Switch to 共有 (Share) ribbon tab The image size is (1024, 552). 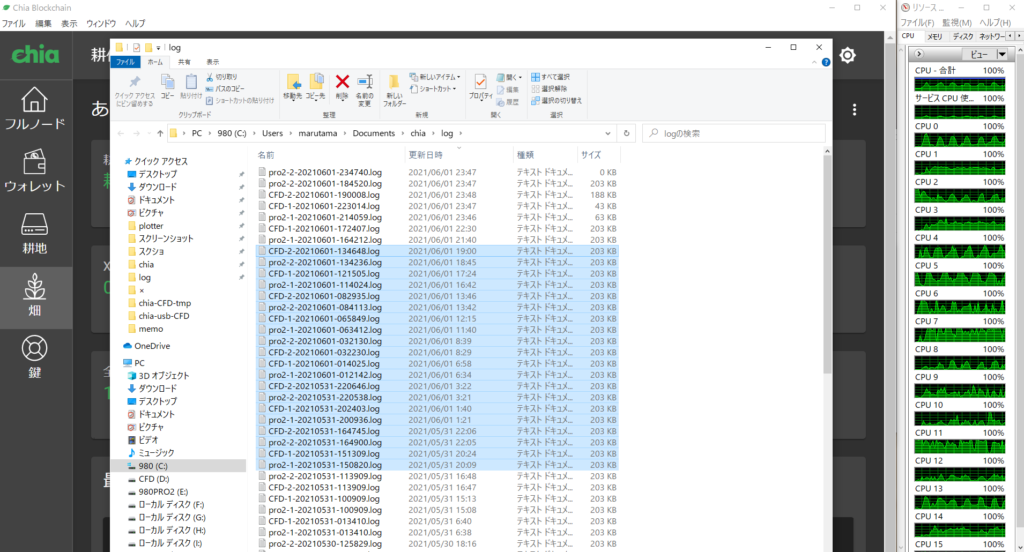coord(184,62)
